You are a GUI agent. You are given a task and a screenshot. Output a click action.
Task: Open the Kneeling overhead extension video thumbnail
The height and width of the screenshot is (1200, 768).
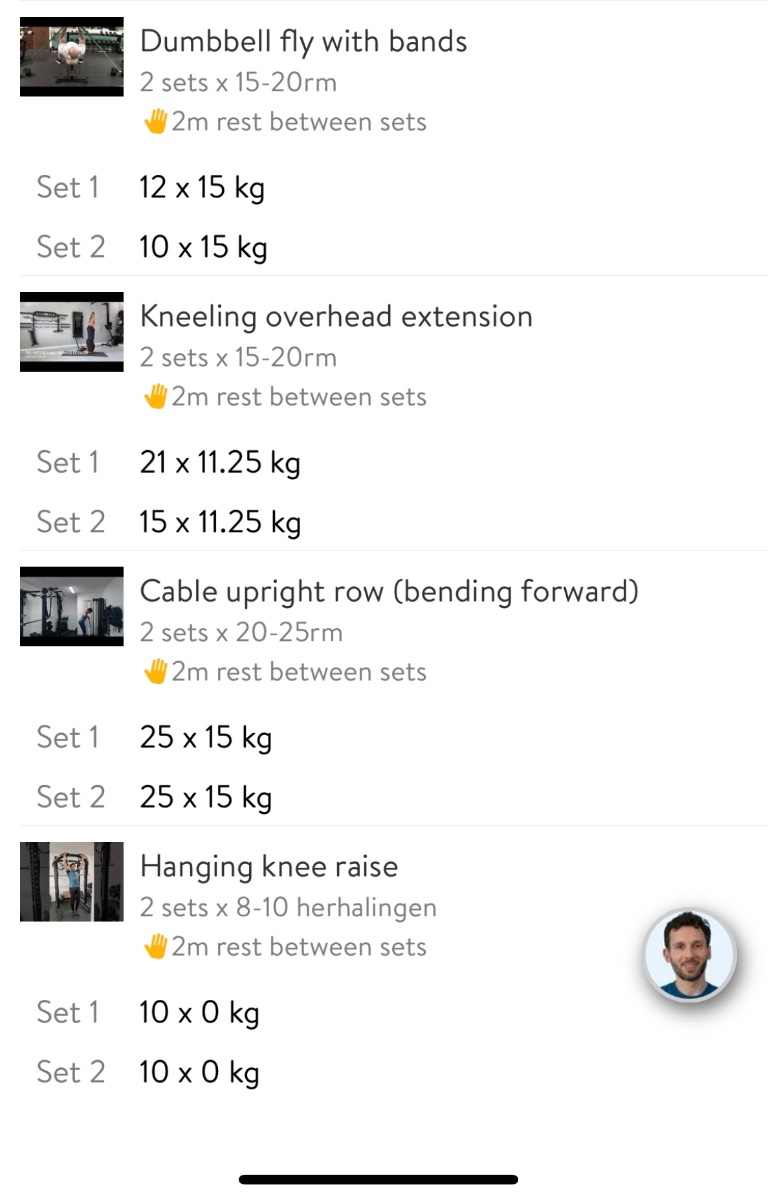pos(71,331)
